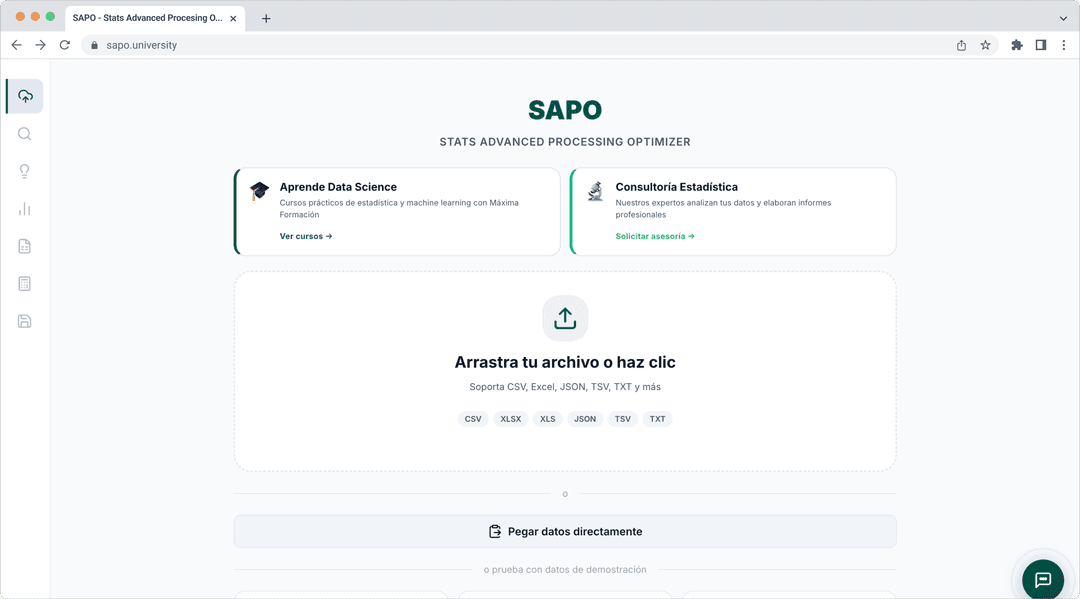Select the lightbulb insights sidebar icon

pyautogui.click(x=25, y=171)
